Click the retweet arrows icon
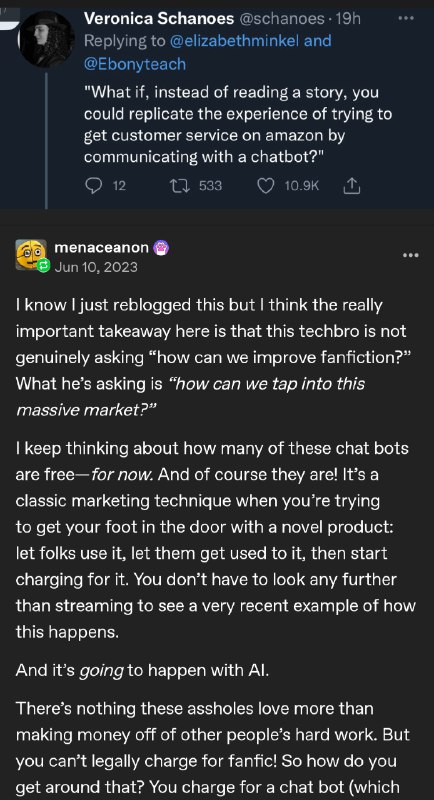 point(179,186)
